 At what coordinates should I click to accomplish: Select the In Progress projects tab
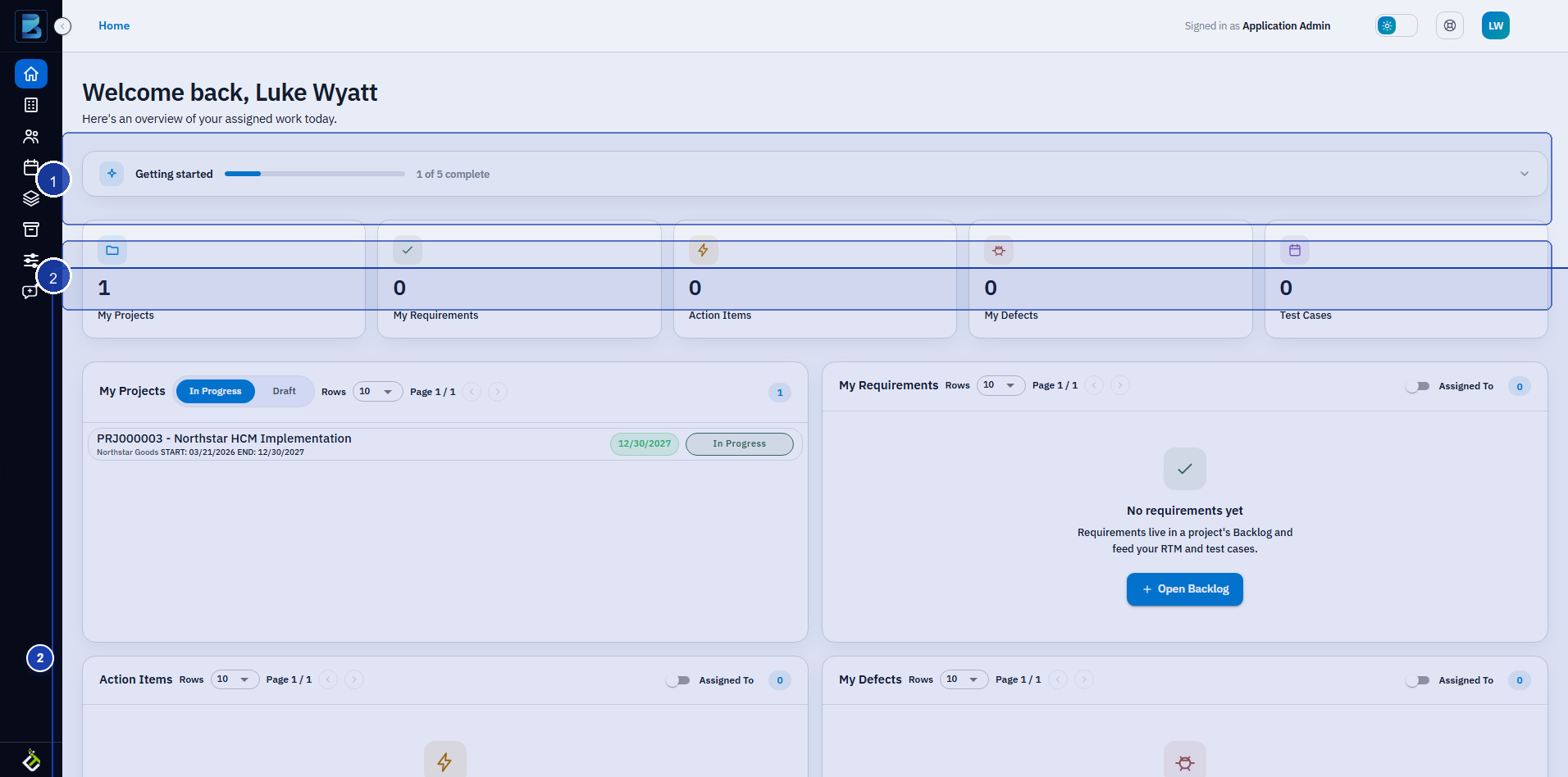pyautogui.click(x=216, y=392)
